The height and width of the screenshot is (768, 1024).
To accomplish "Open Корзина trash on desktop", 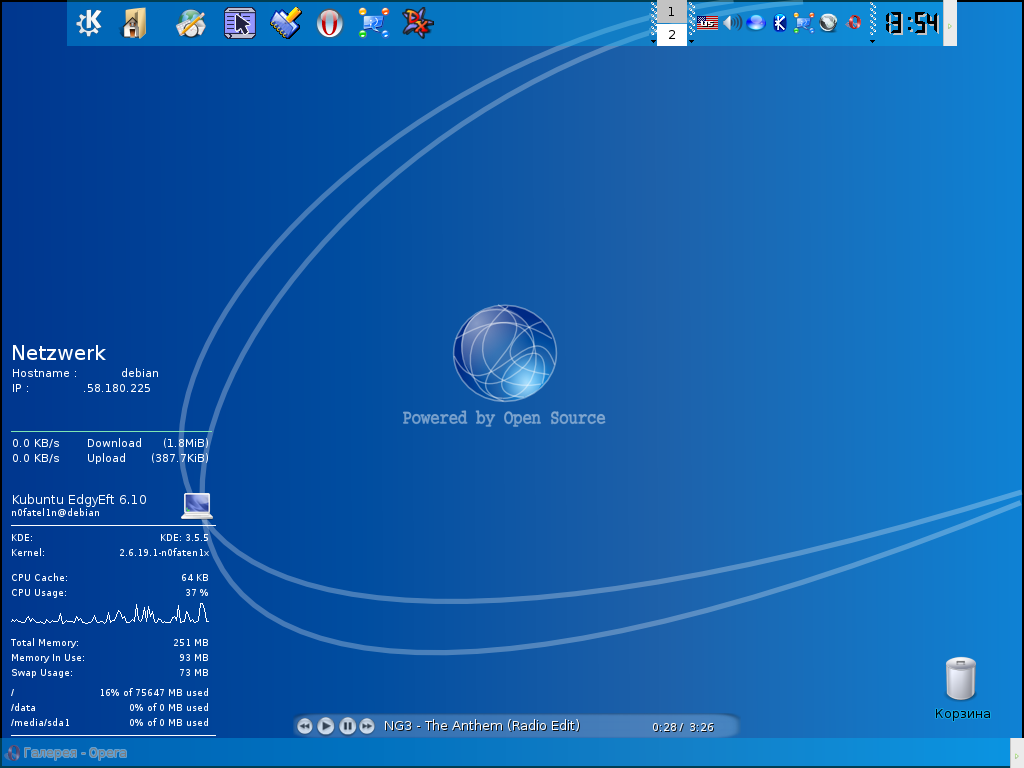I will (961, 679).
